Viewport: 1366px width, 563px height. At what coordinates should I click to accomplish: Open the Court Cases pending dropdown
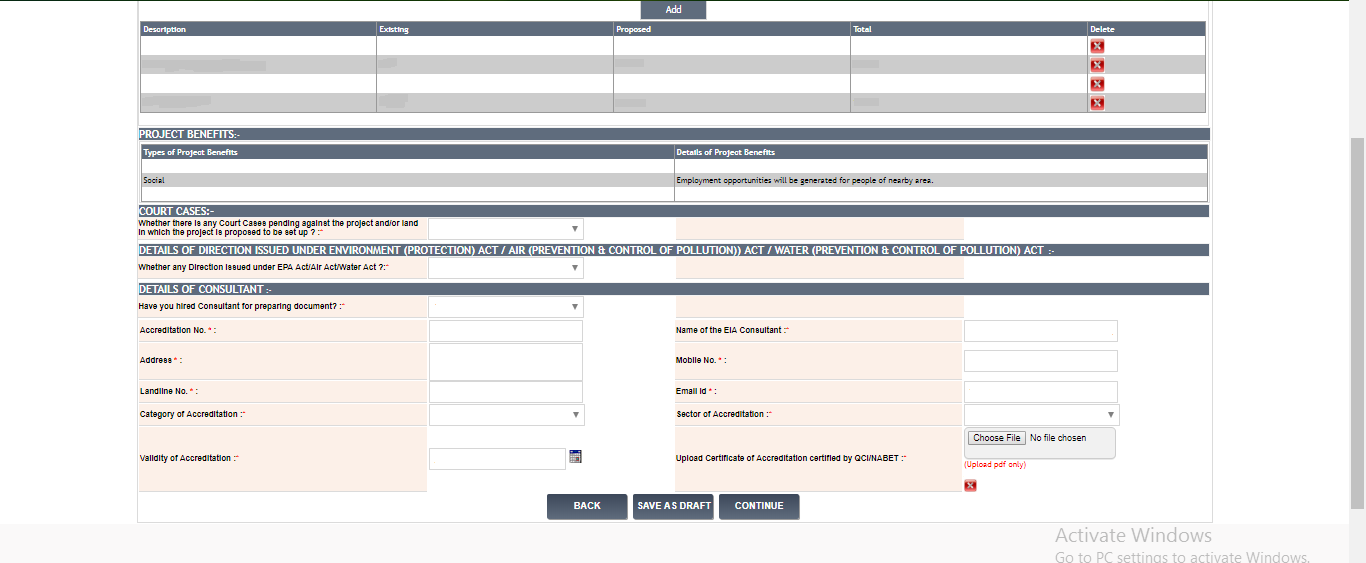(x=506, y=229)
